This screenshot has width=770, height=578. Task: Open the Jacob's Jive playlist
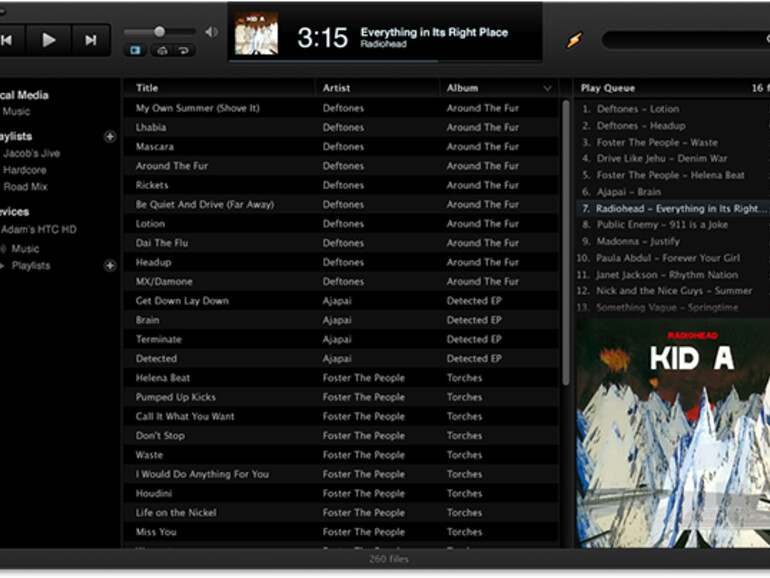(31, 153)
